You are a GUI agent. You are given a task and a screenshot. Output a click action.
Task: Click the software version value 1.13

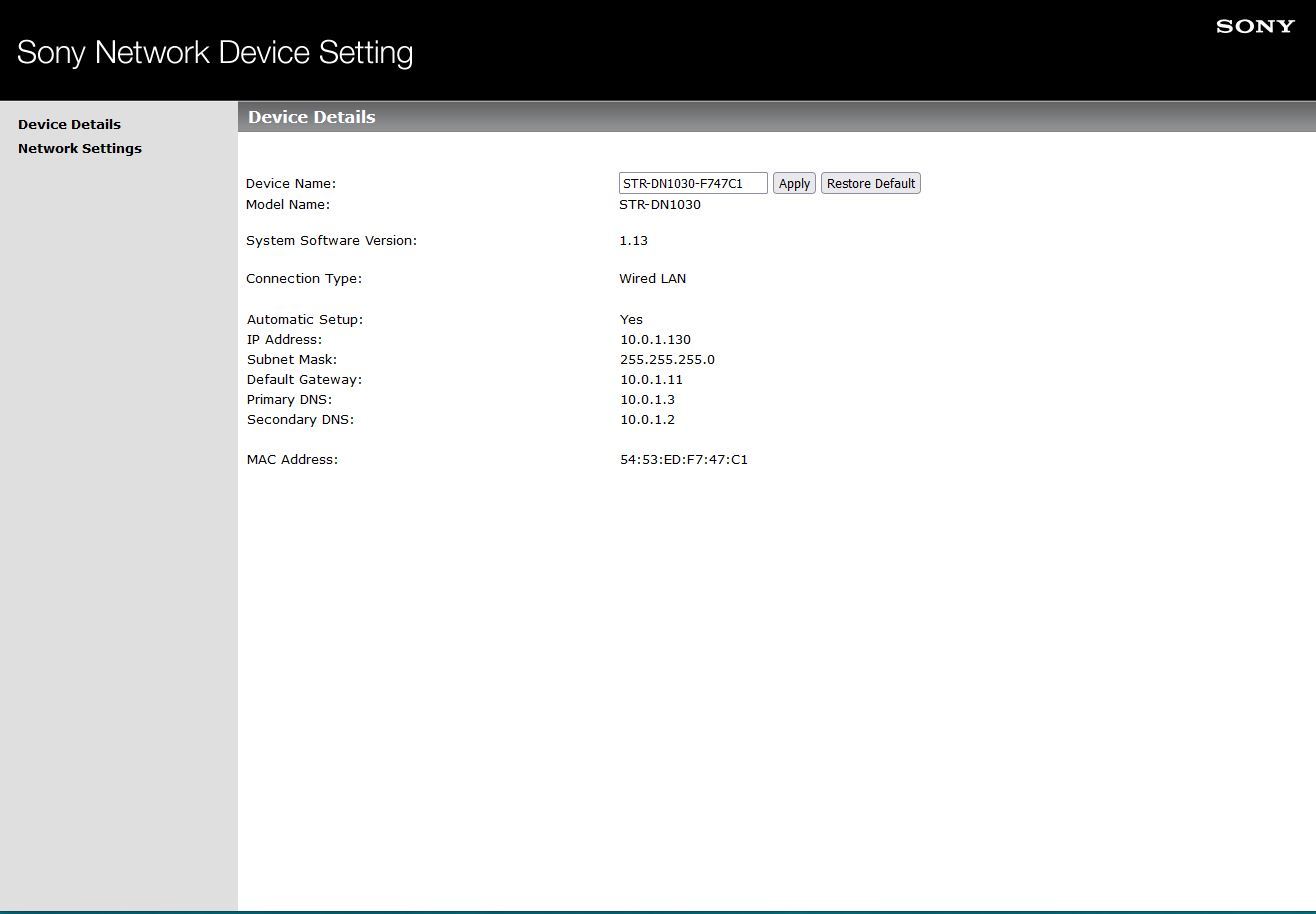[633, 241]
